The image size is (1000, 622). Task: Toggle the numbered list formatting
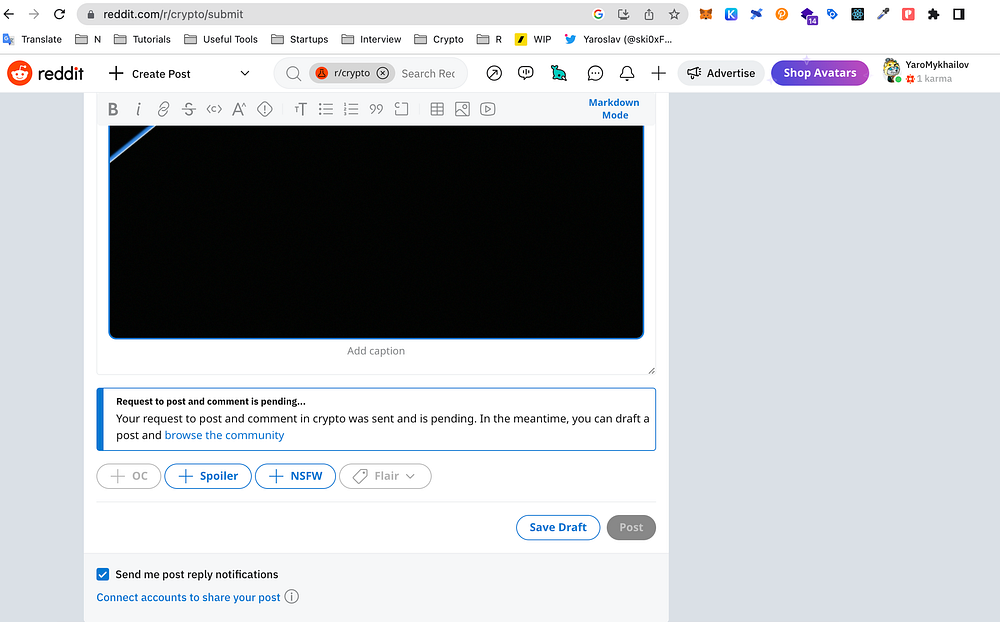[x=351, y=109]
